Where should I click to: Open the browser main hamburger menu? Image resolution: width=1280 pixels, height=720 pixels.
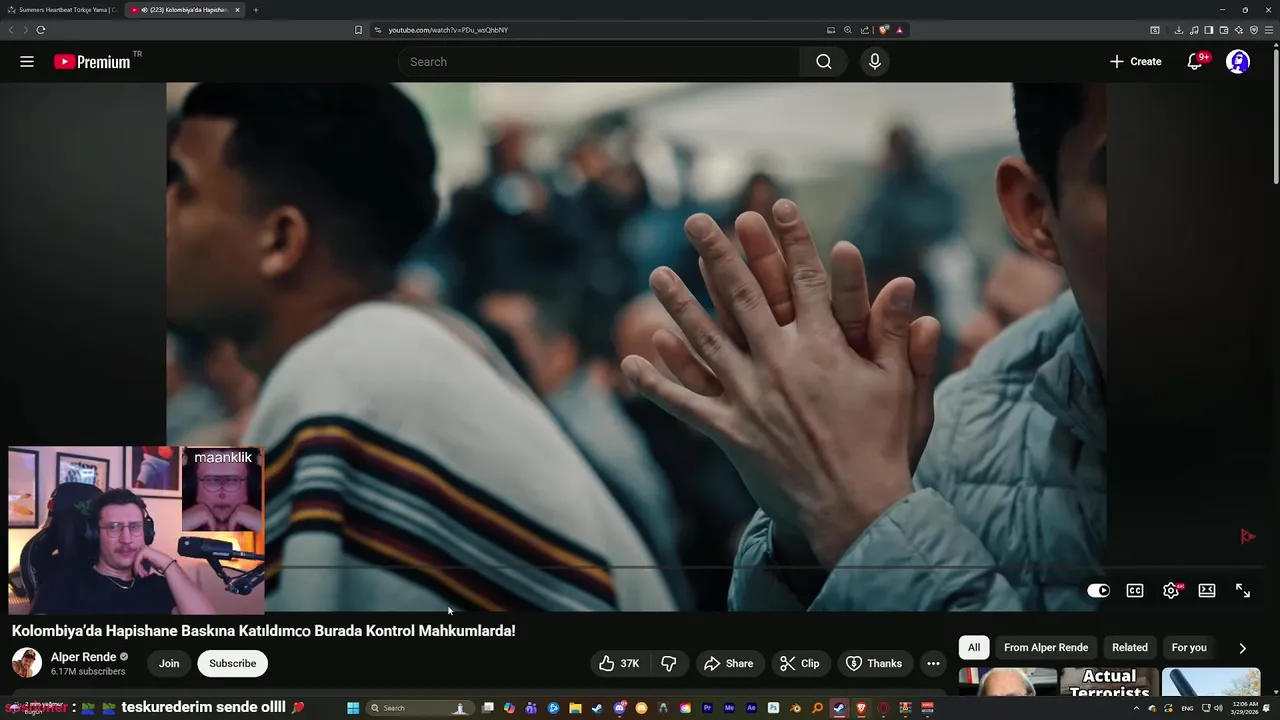click(x=1269, y=30)
